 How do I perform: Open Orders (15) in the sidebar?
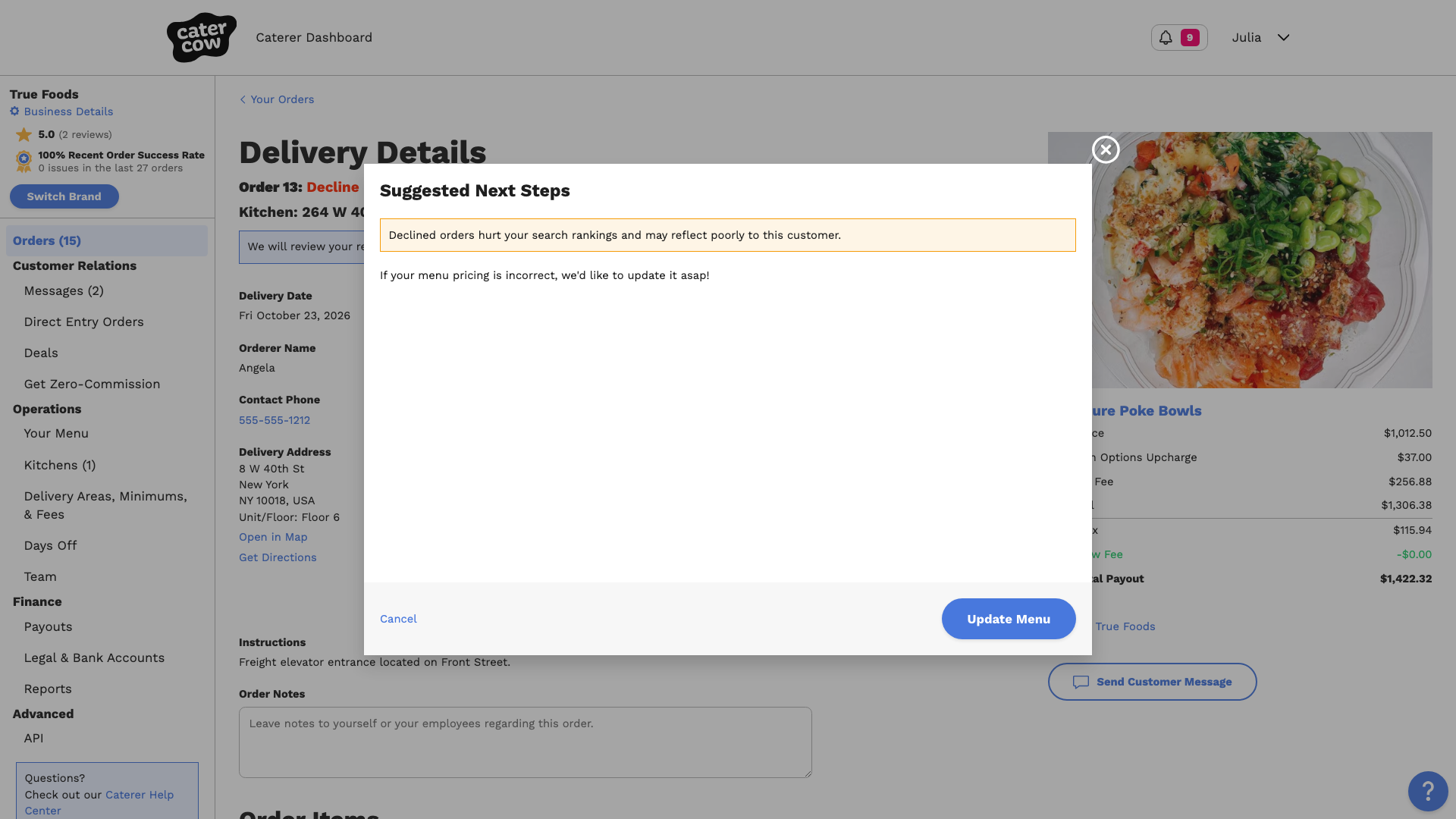pyautogui.click(x=107, y=240)
